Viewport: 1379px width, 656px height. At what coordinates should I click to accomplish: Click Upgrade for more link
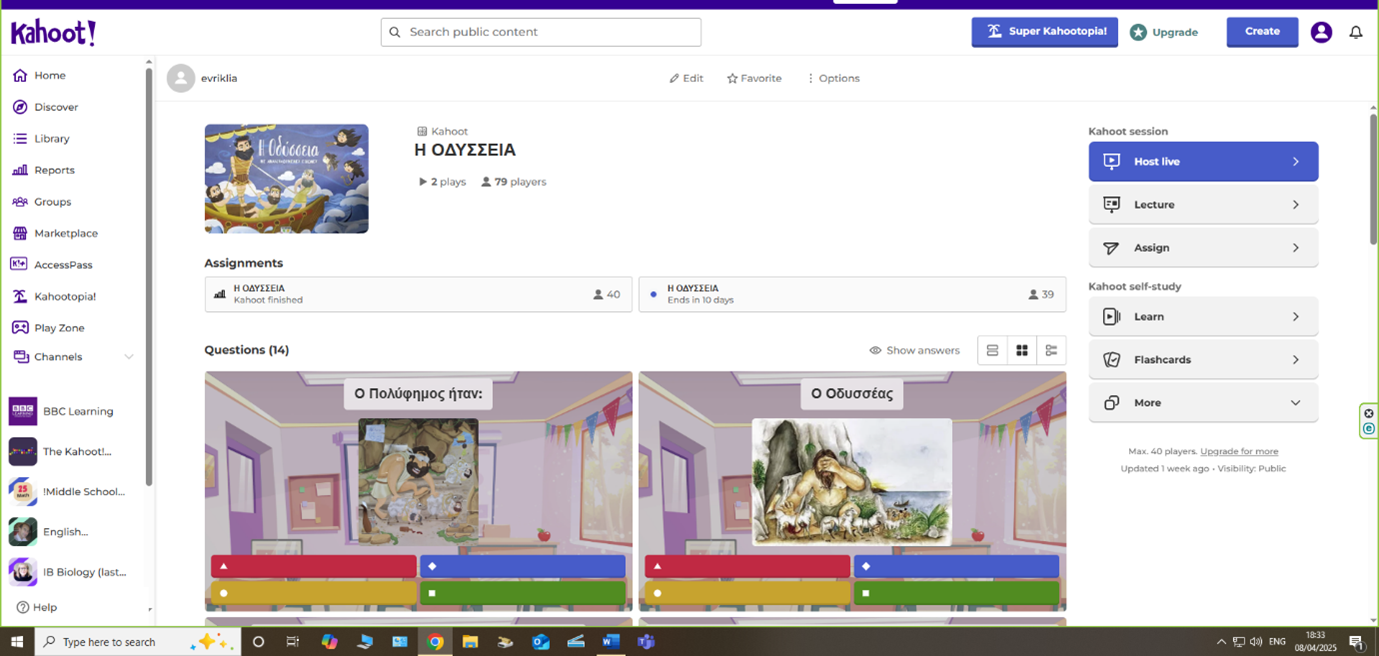(1239, 452)
